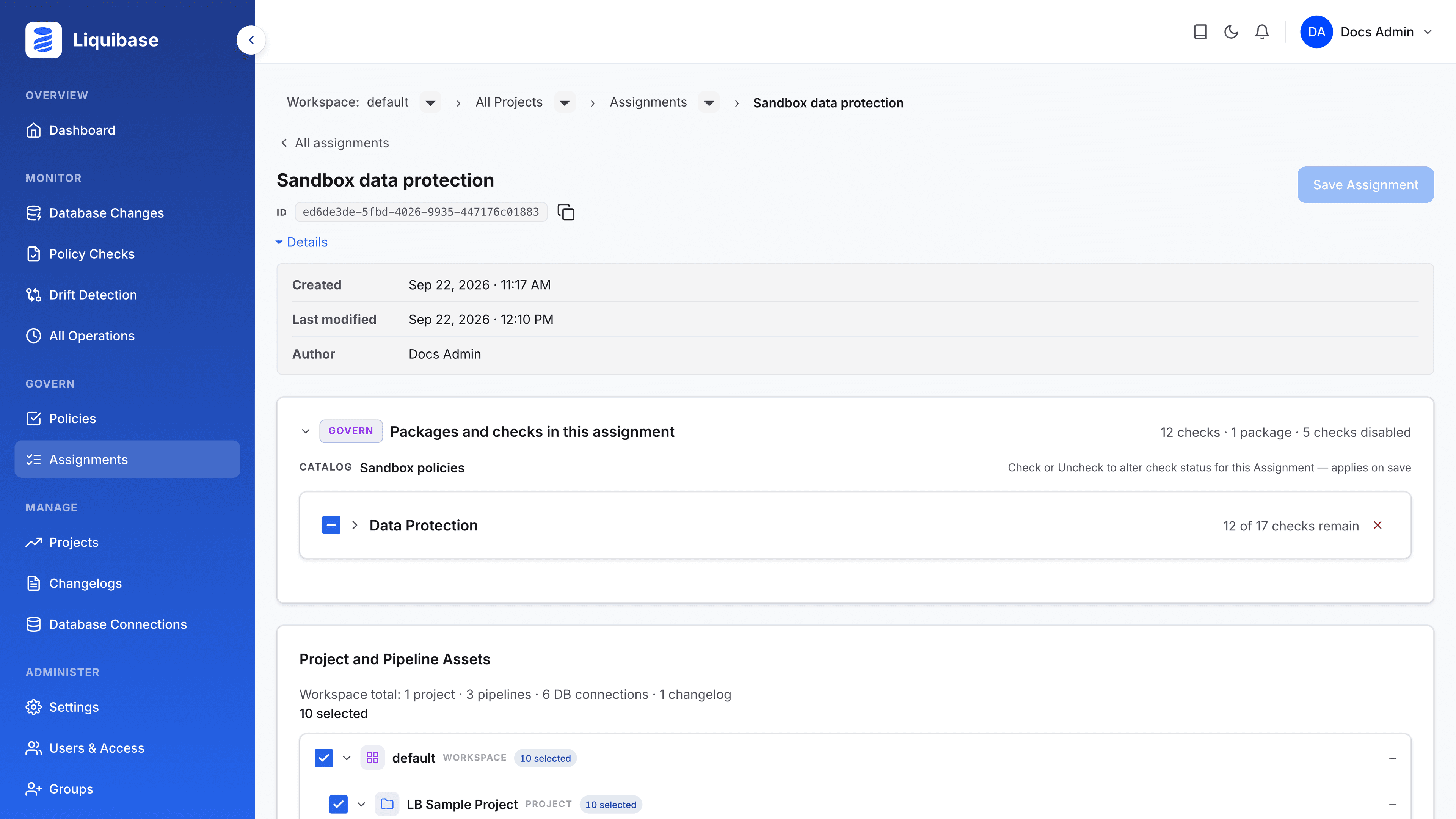The width and height of the screenshot is (1456, 819).
Task: Click the Last modified value '12:10 PM'
Action: tap(527, 320)
